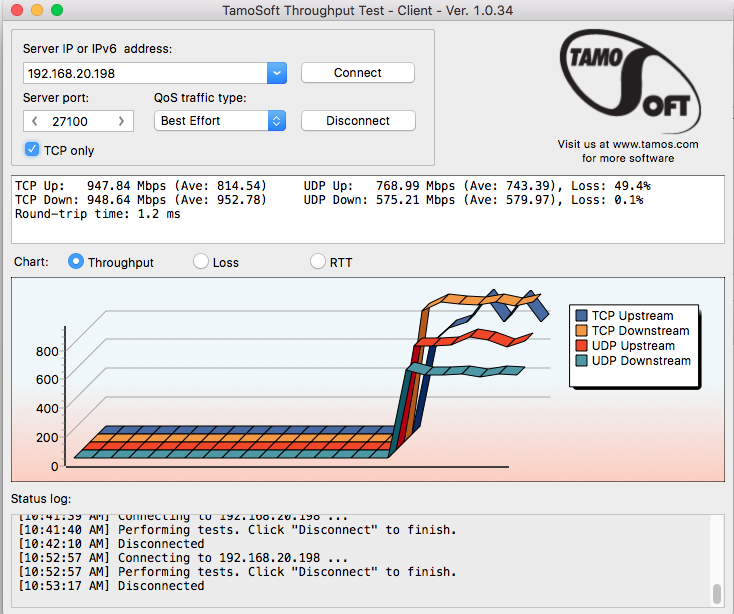Increase server port with right arrow
This screenshot has width=734, height=614.
[121, 121]
